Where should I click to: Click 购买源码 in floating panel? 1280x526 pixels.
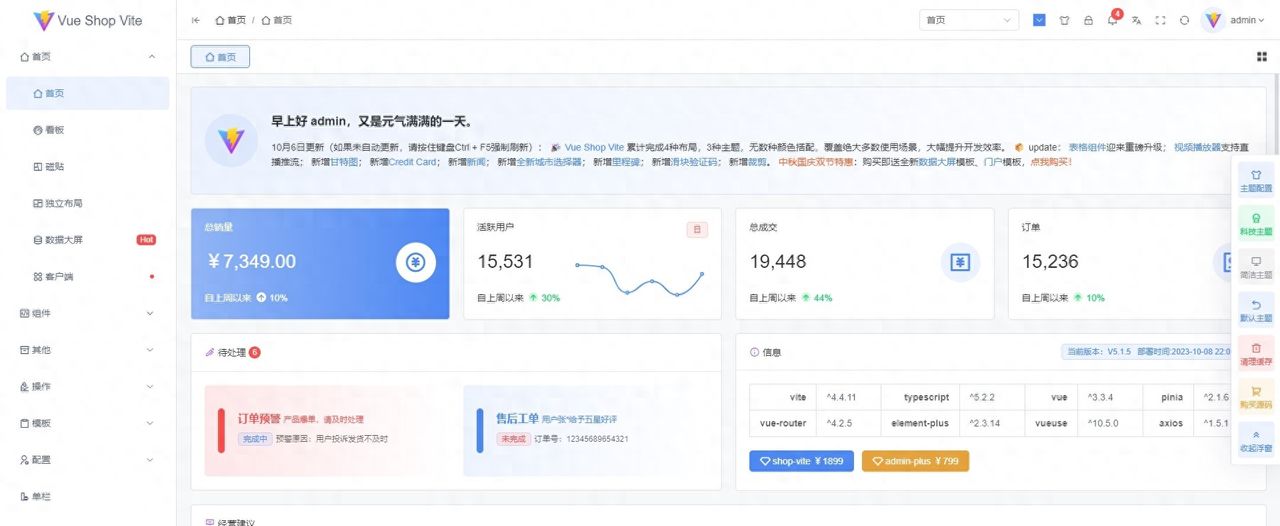[1256, 397]
